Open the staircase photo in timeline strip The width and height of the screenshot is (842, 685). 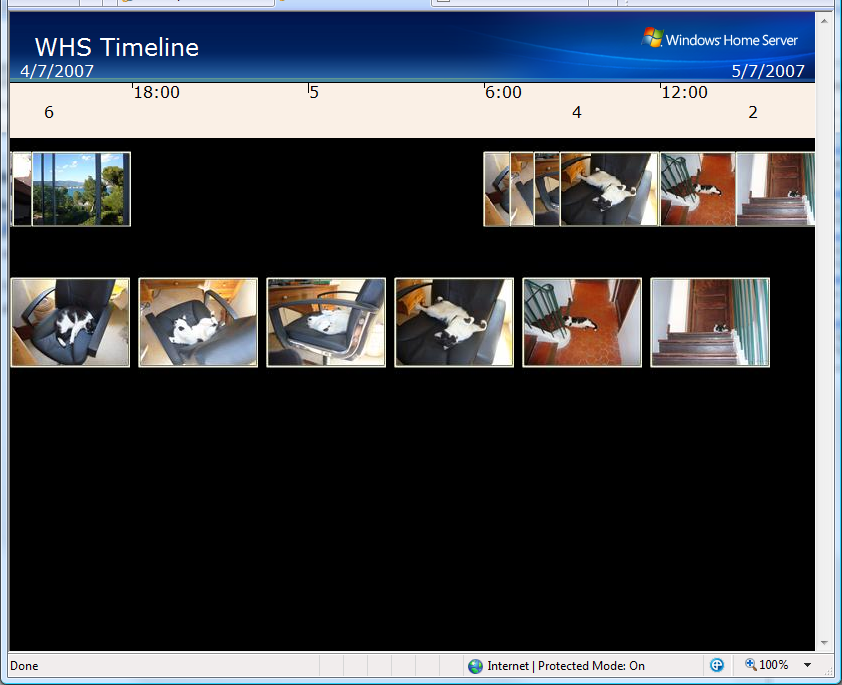pos(776,189)
